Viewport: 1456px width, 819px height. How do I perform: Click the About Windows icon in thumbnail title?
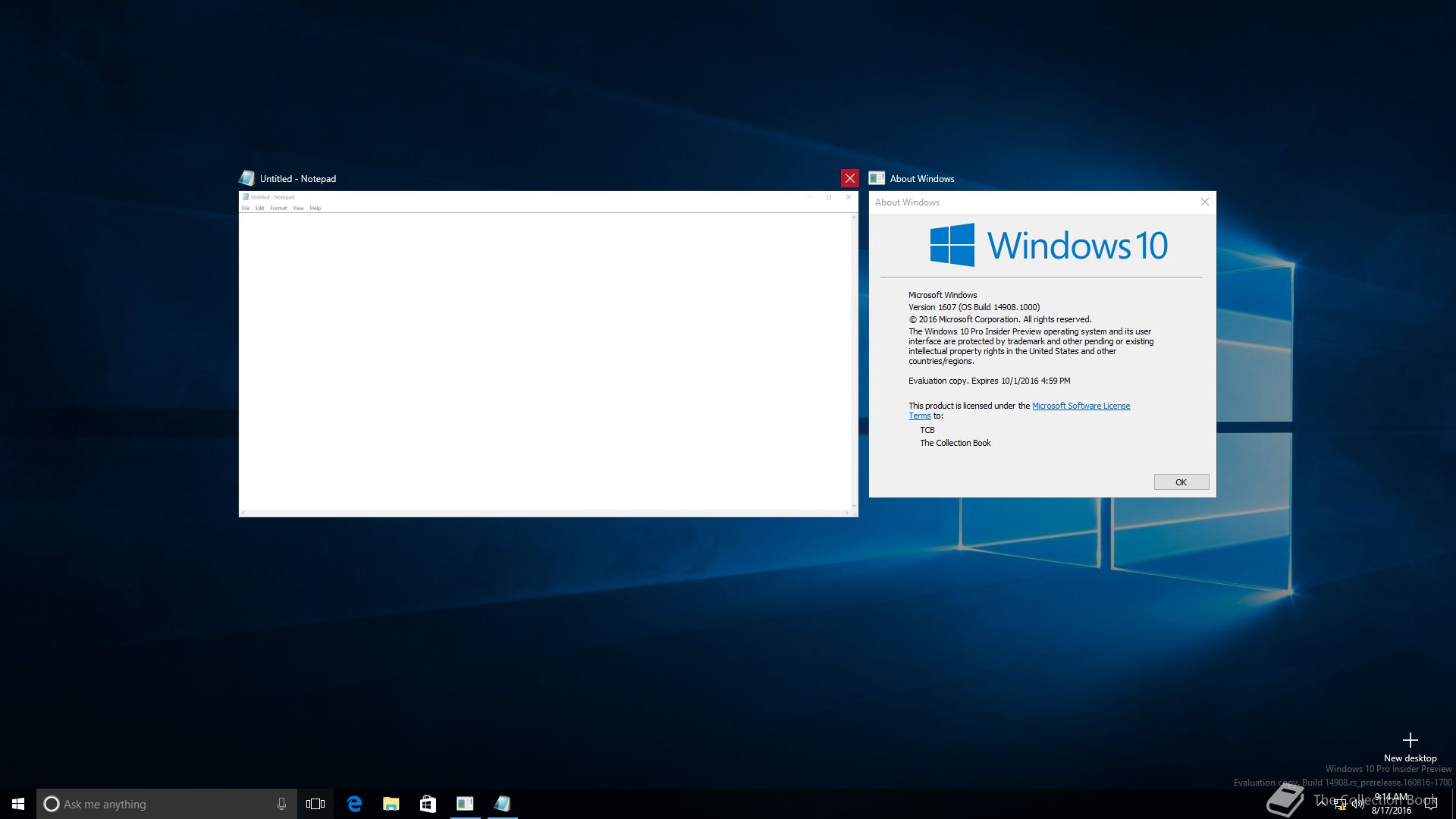click(x=877, y=178)
